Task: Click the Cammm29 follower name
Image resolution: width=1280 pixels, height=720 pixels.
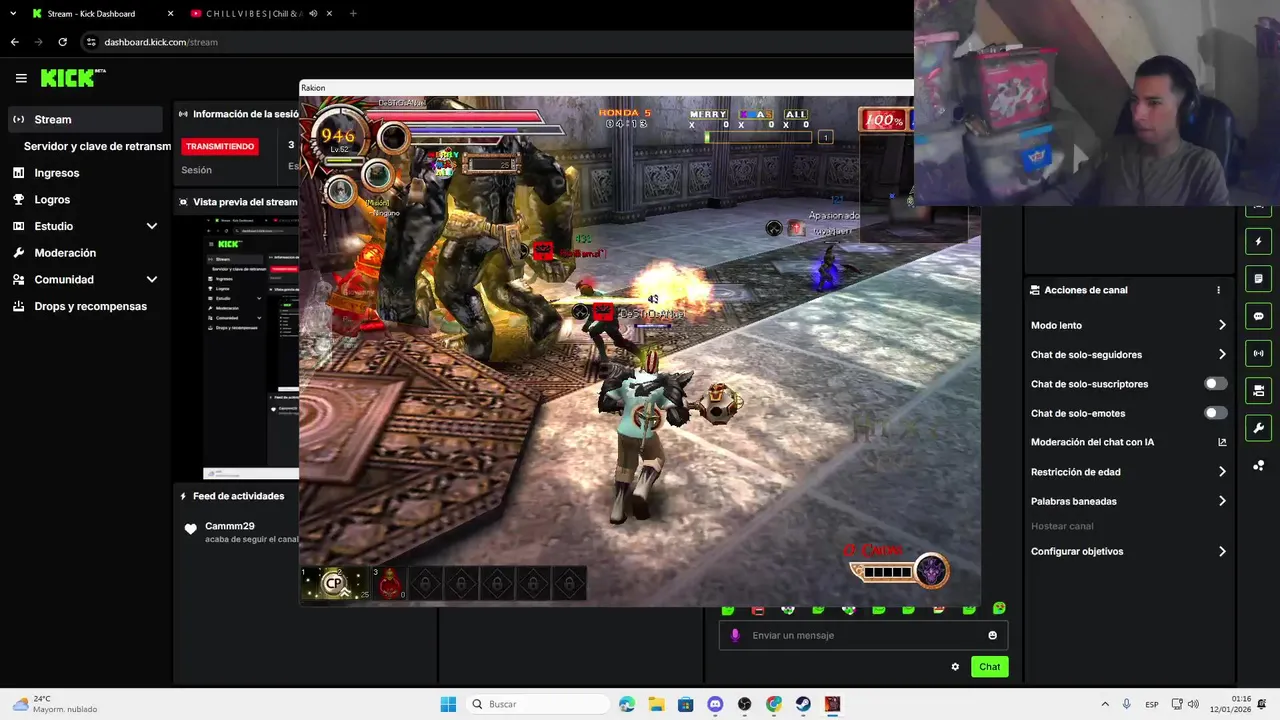Action: coord(230,526)
